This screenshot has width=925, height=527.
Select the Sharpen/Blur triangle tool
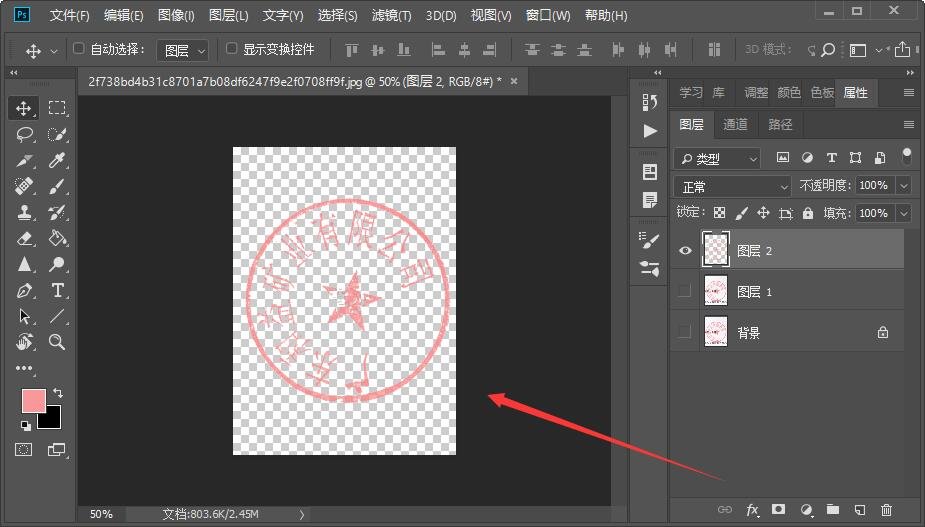(24, 264)
